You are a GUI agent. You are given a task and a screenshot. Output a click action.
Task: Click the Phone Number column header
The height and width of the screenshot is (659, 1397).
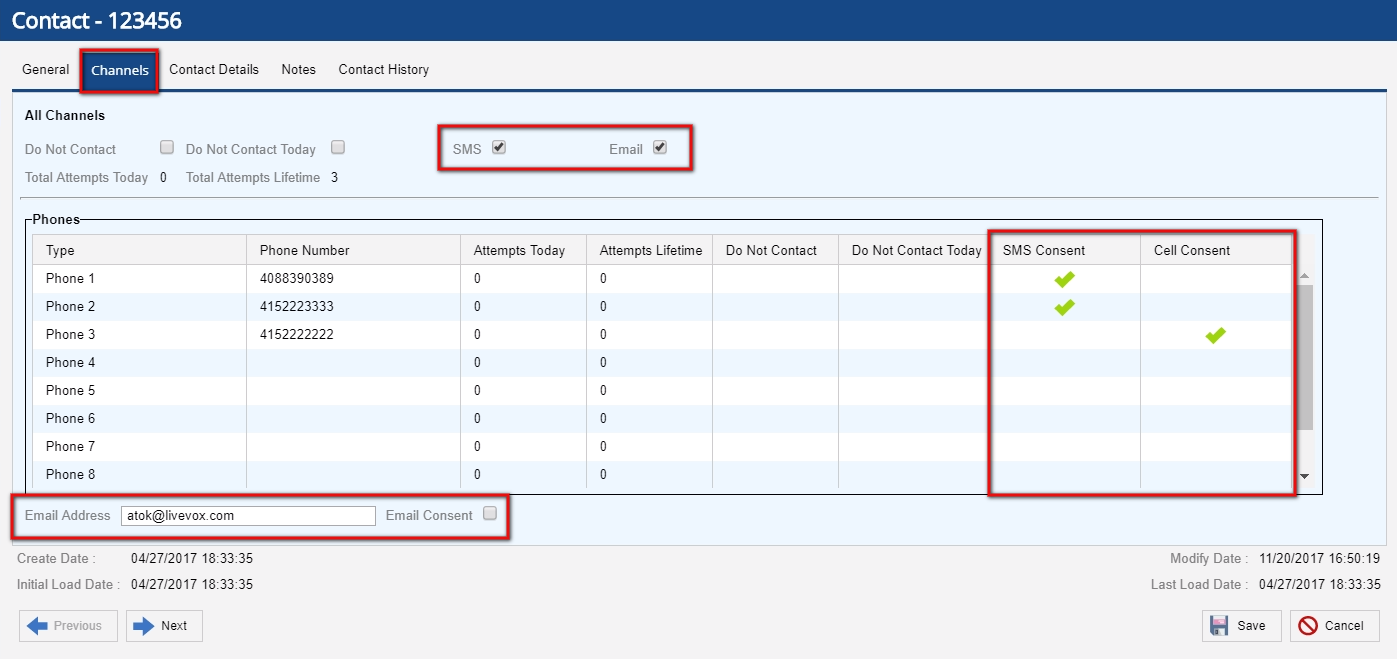(x=353, y=250)
